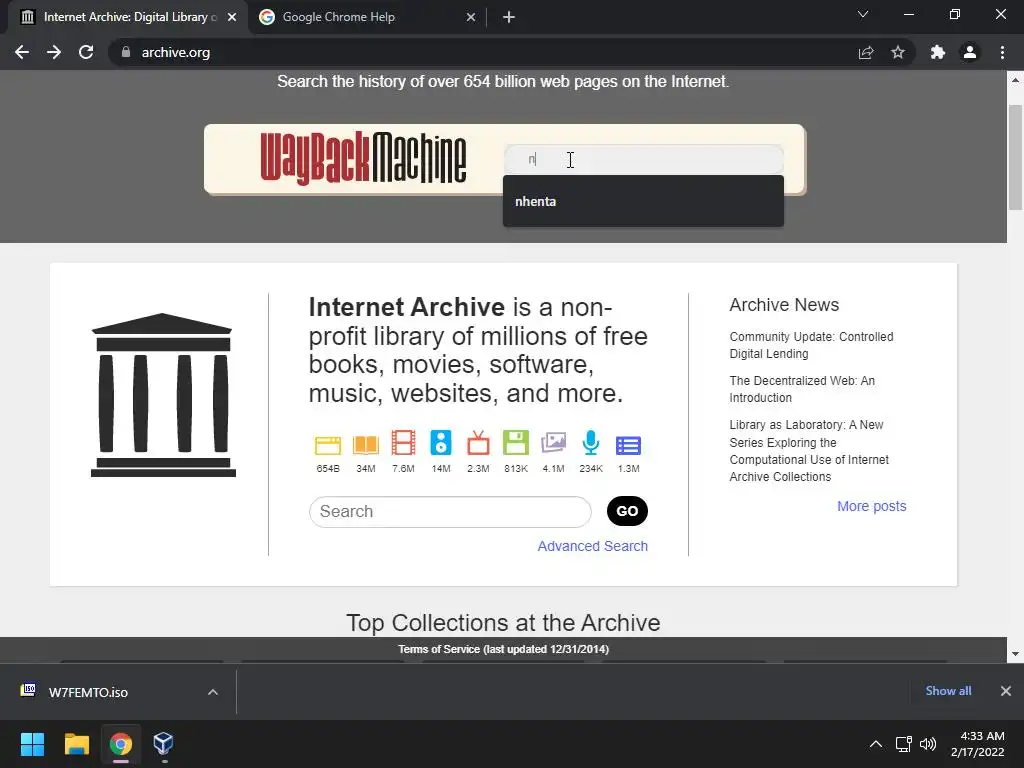1024x768 pixels.
Task: Go forward with the browser forward arrow
Action: [54, 52]
